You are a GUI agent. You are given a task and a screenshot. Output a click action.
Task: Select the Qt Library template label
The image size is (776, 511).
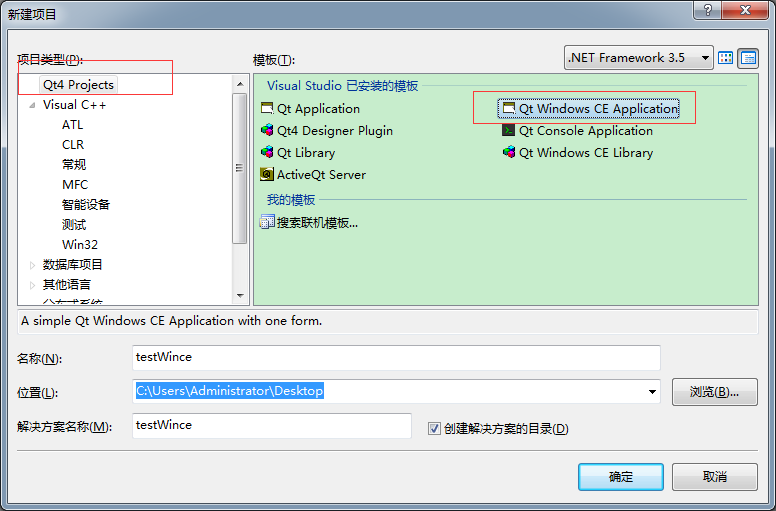click(x=306, y=152)
